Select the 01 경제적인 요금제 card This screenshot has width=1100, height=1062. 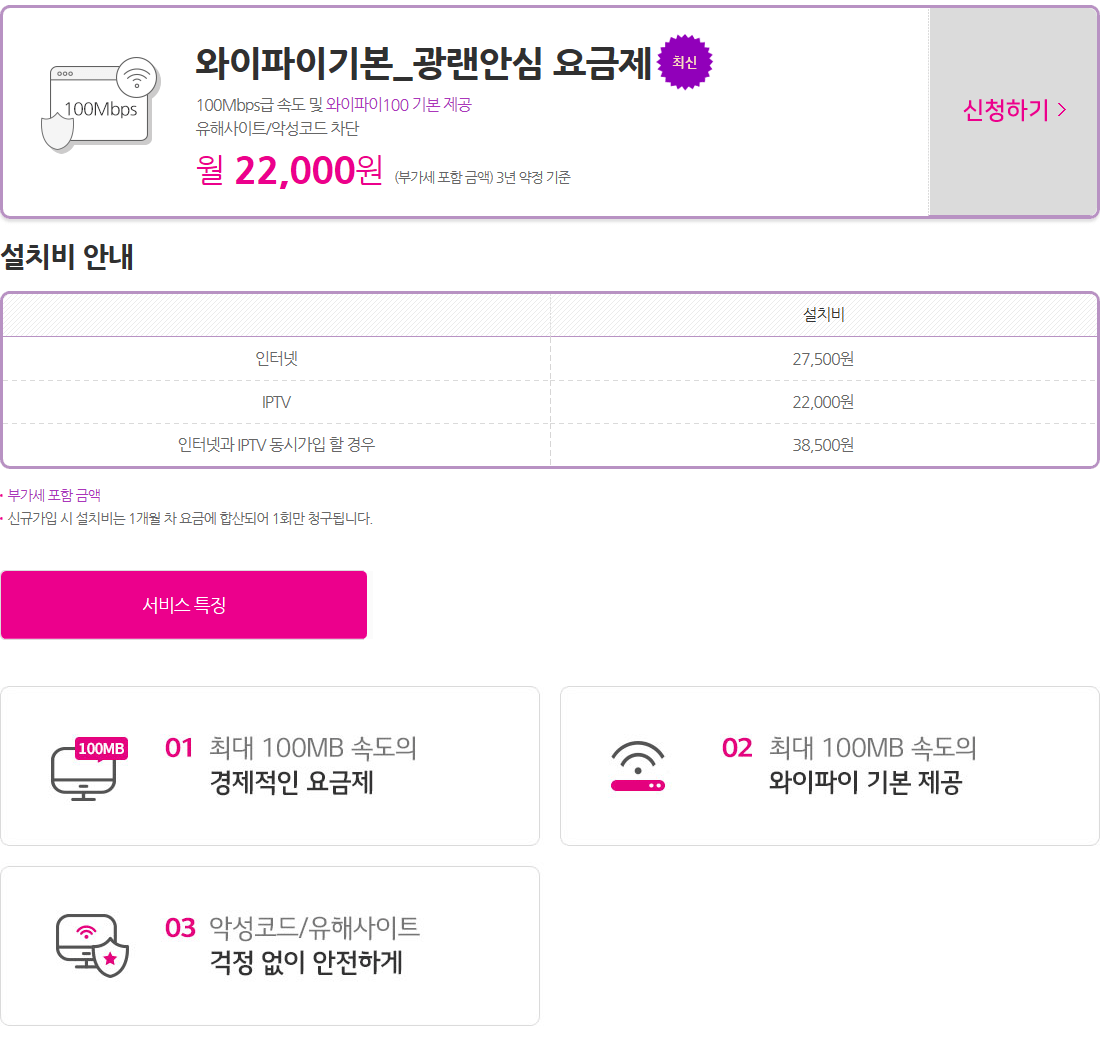(x=270, y=766)
